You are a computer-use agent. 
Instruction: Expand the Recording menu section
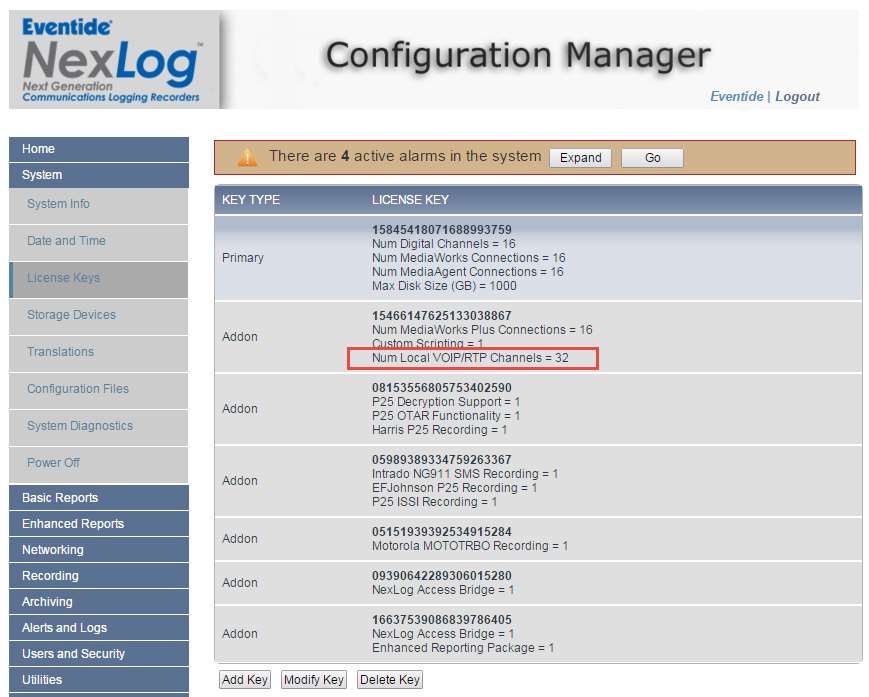tap(98, 576)
